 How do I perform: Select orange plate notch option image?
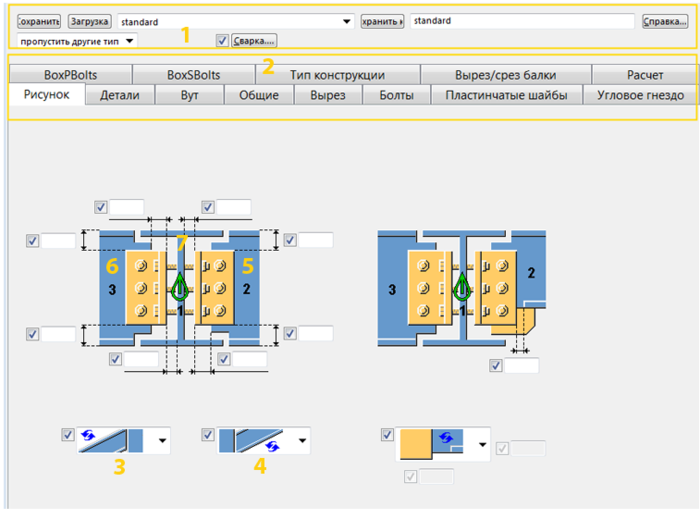[432, 444]
